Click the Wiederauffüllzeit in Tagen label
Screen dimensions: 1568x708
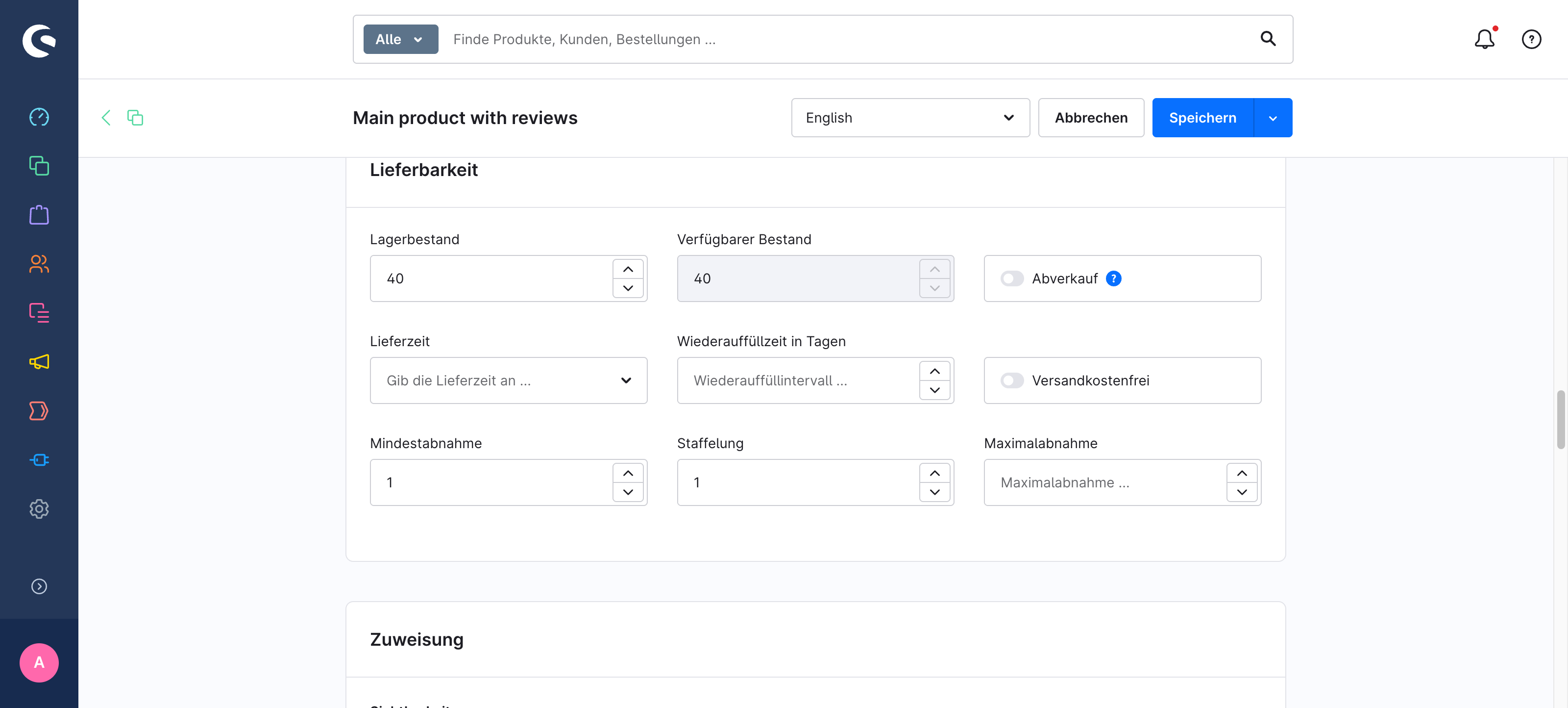(x=761, y=341)
